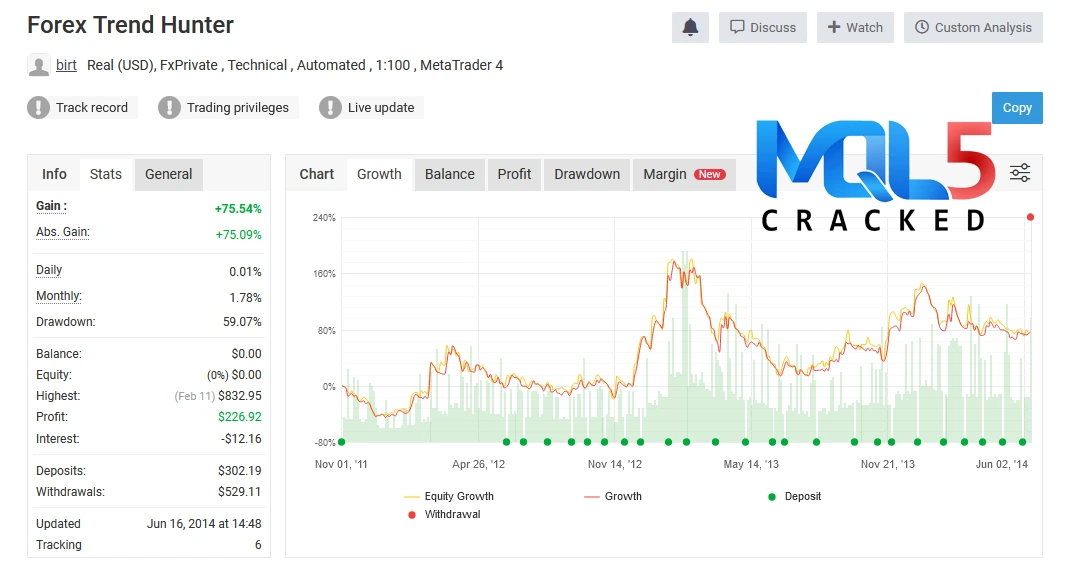Select the Balance chart tab
The image size is (1070, 577).
pyautogui.click(x=450, y=174)
